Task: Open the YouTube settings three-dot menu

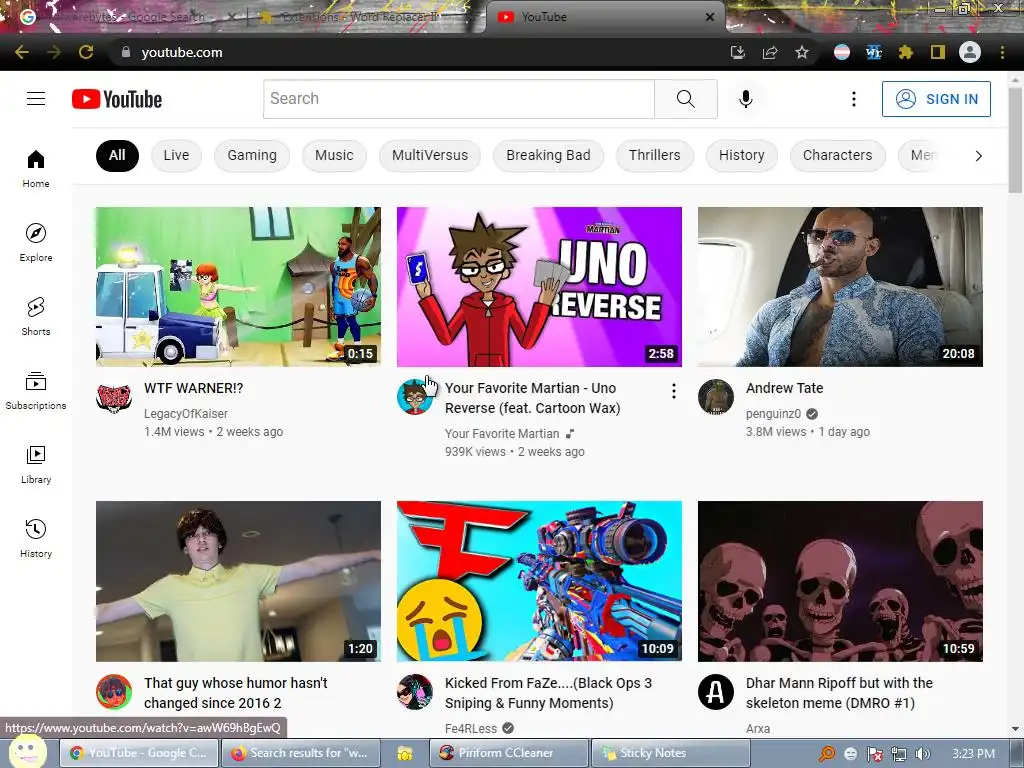Action: pyautogui.click(x=854, y=99)
